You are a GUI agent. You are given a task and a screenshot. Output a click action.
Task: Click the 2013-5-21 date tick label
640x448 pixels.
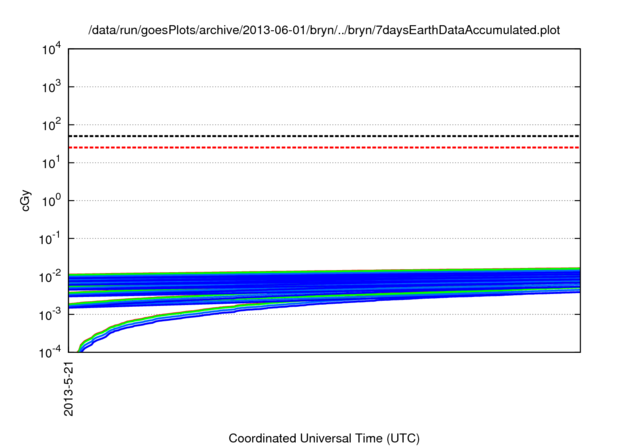pyautogui.click(x=69, y=388)
